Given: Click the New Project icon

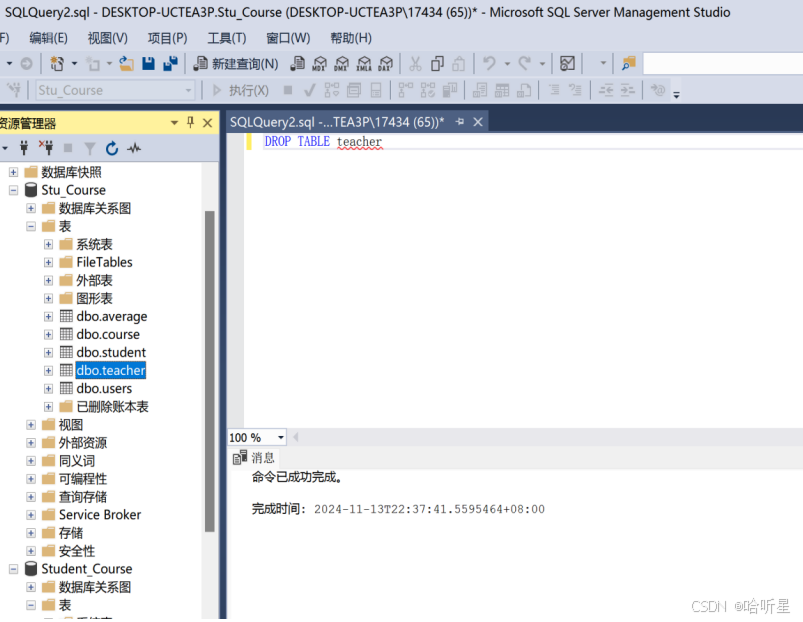Looking at the screenshot, I should [x=57, y=64].
